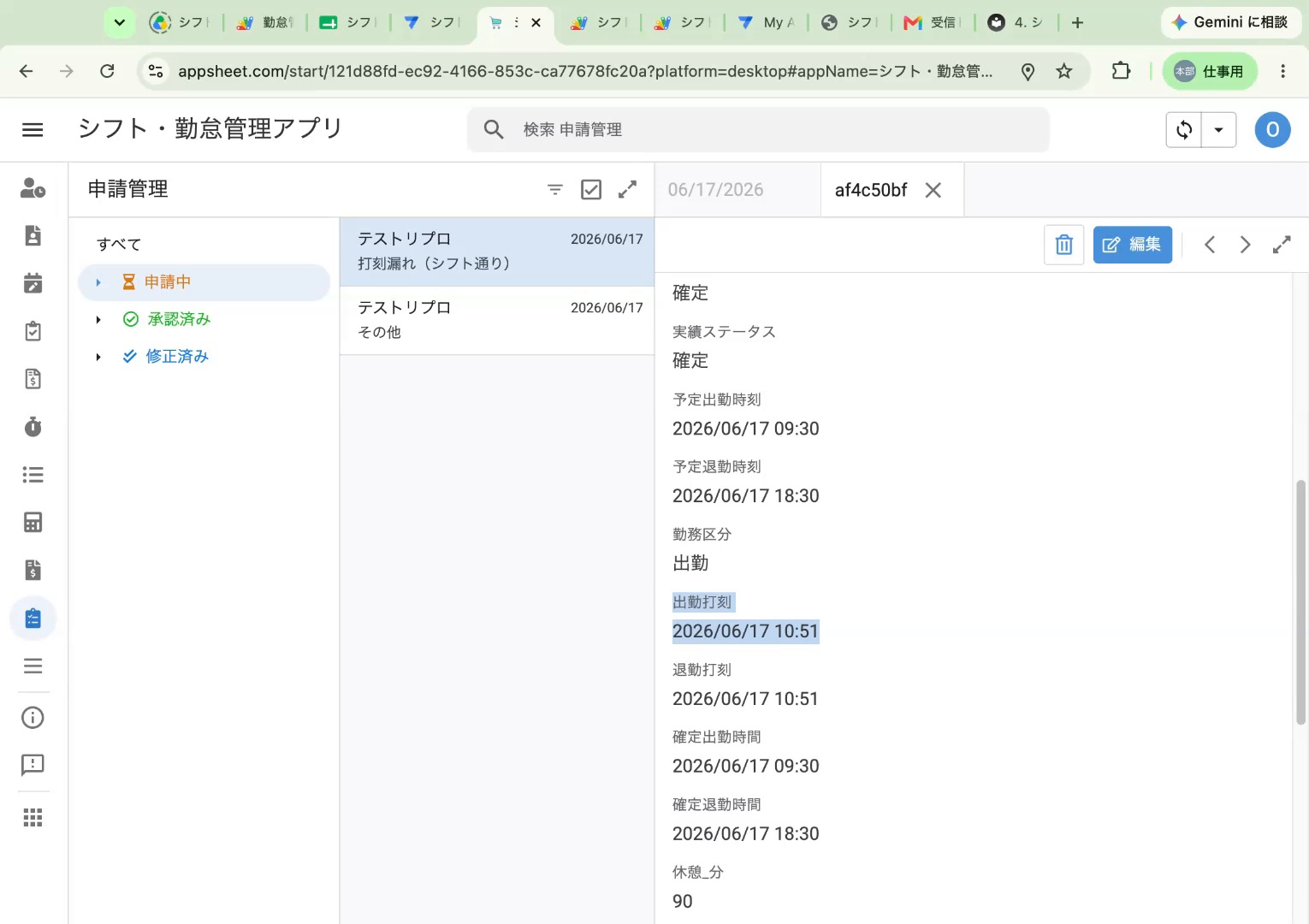Go to next record arrow
The image size is (1309, 924).
(x=1246, y=245)
